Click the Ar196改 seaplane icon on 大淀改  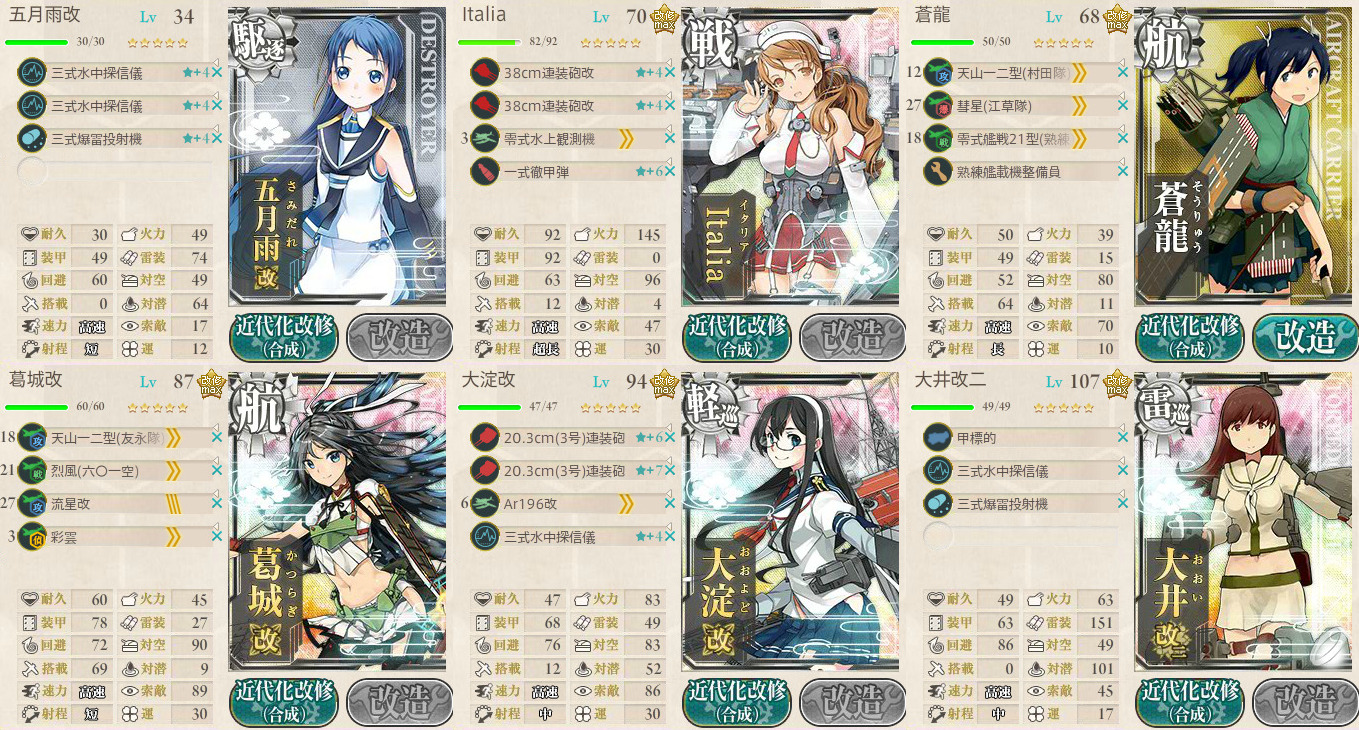pyautogui.click(x=485, y=503)
